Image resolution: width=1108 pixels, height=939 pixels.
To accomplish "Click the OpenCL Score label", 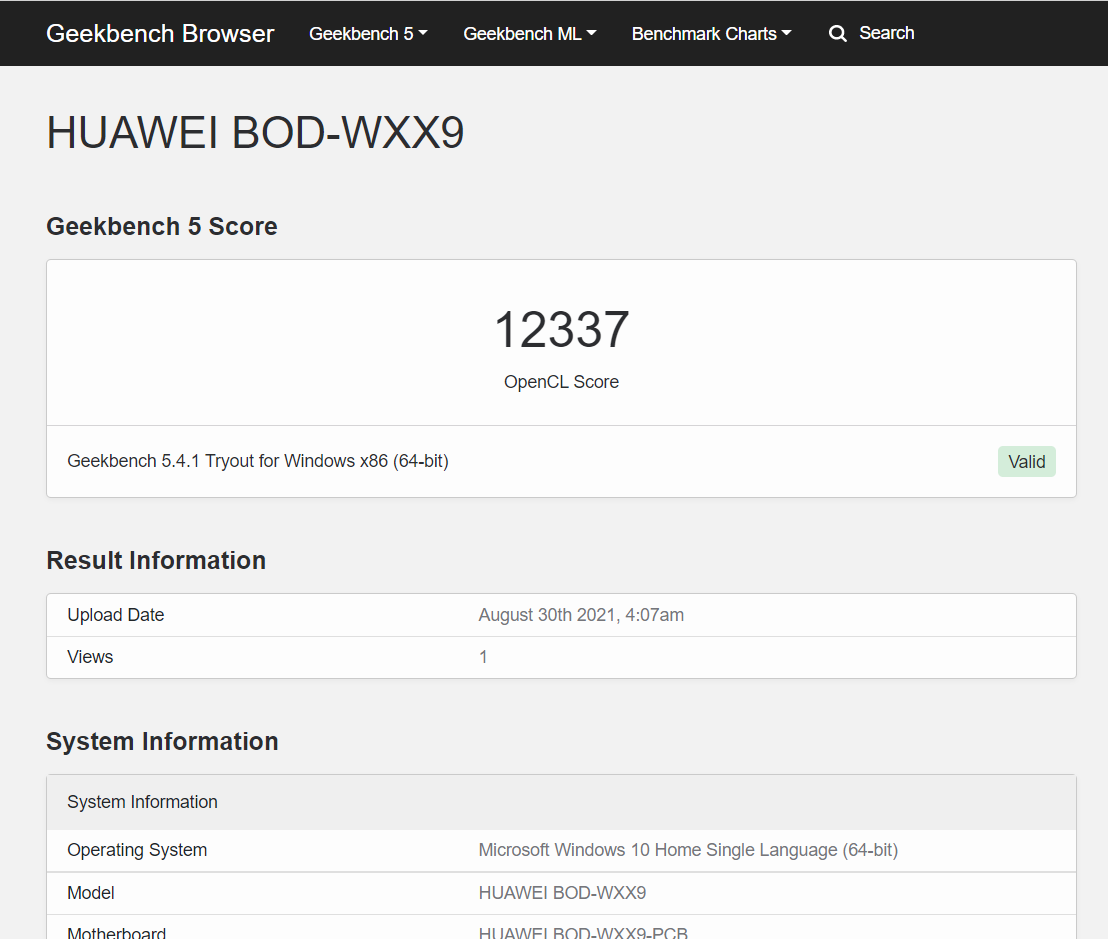I will 561,382.
